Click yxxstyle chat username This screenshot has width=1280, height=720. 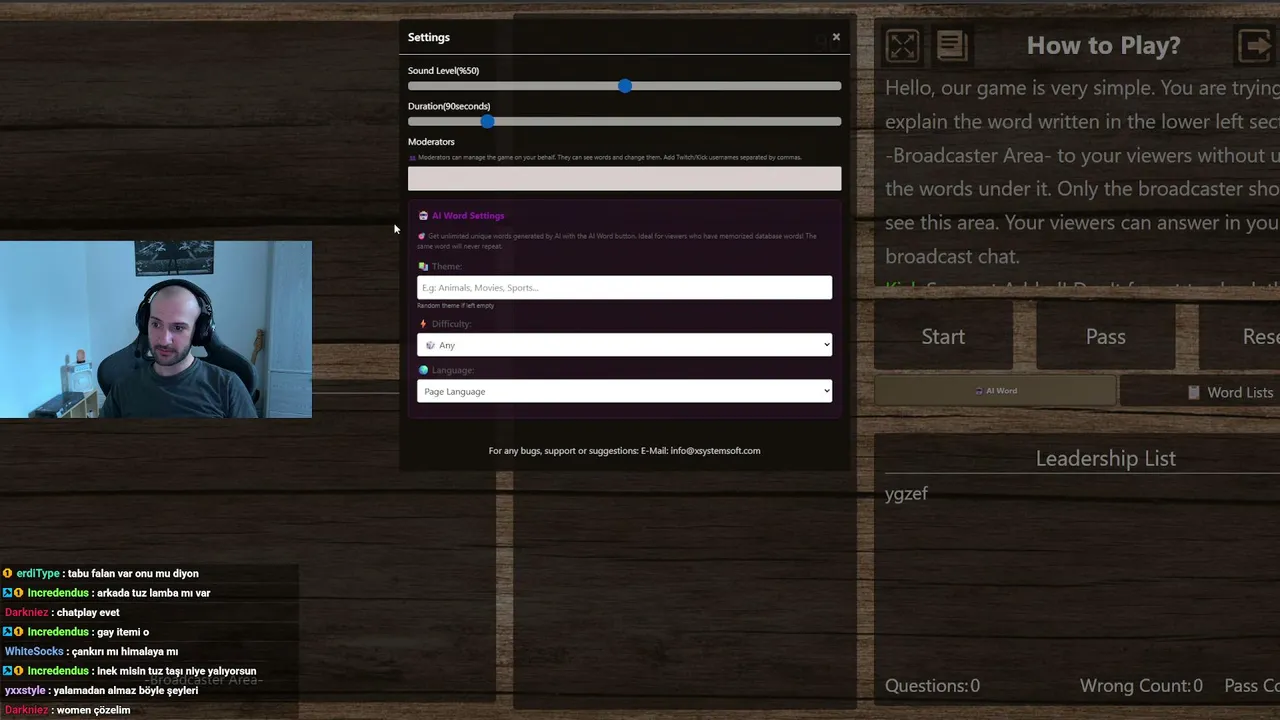click(25, 691)
